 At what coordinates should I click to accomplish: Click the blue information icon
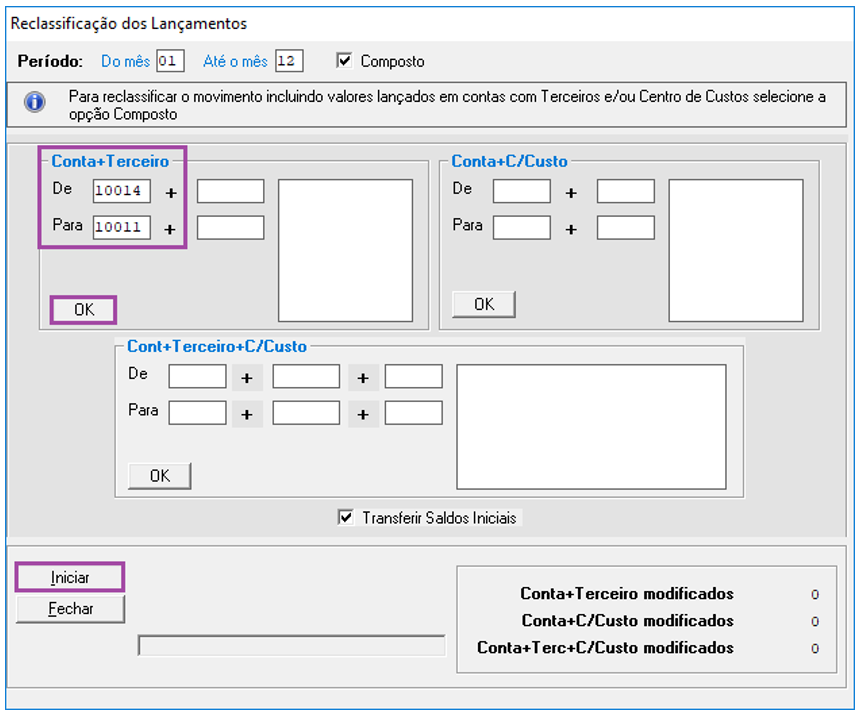point(35,102)
